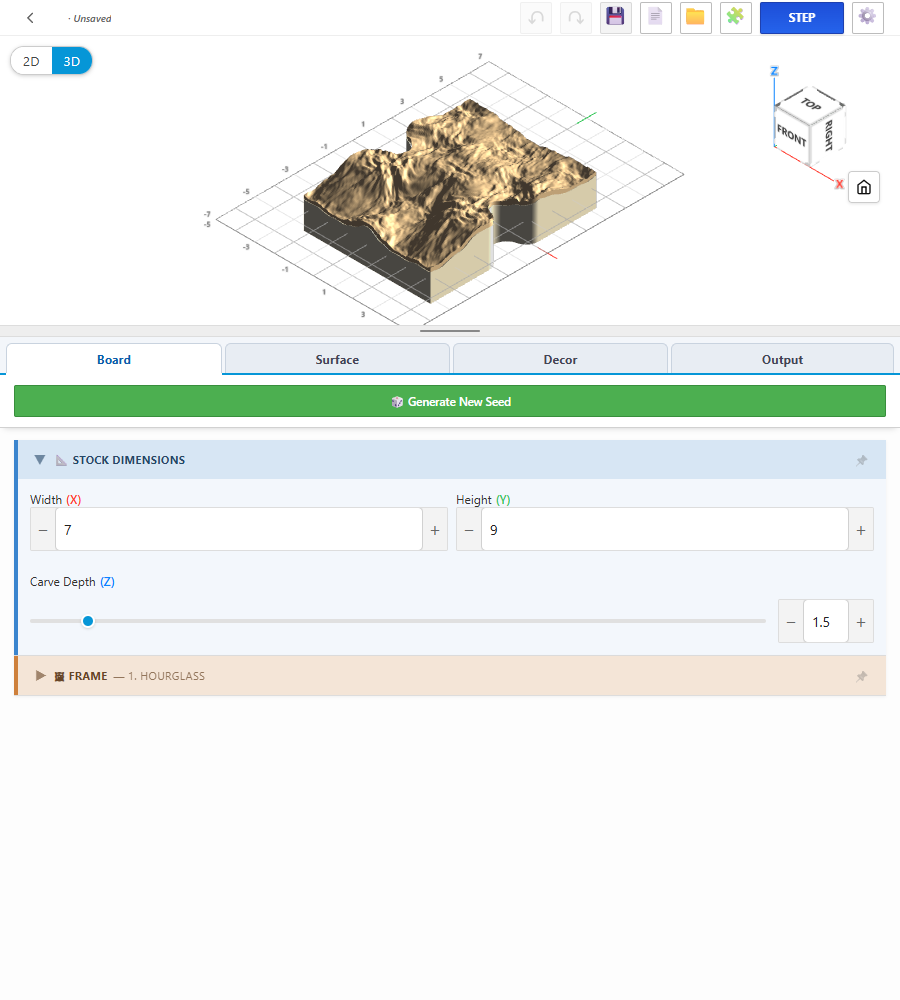The width and height of the screenshot is (900, 1000).
Task: Decrease the Width (X) value
Action: coord(43,530)
